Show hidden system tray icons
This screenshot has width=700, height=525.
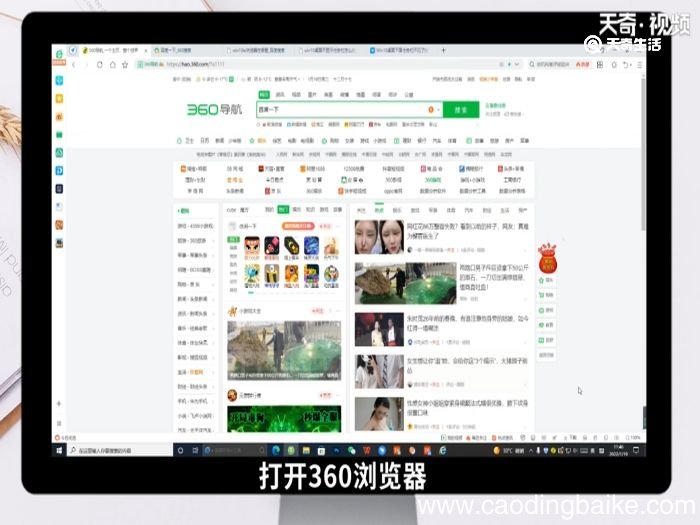point(531,450)
